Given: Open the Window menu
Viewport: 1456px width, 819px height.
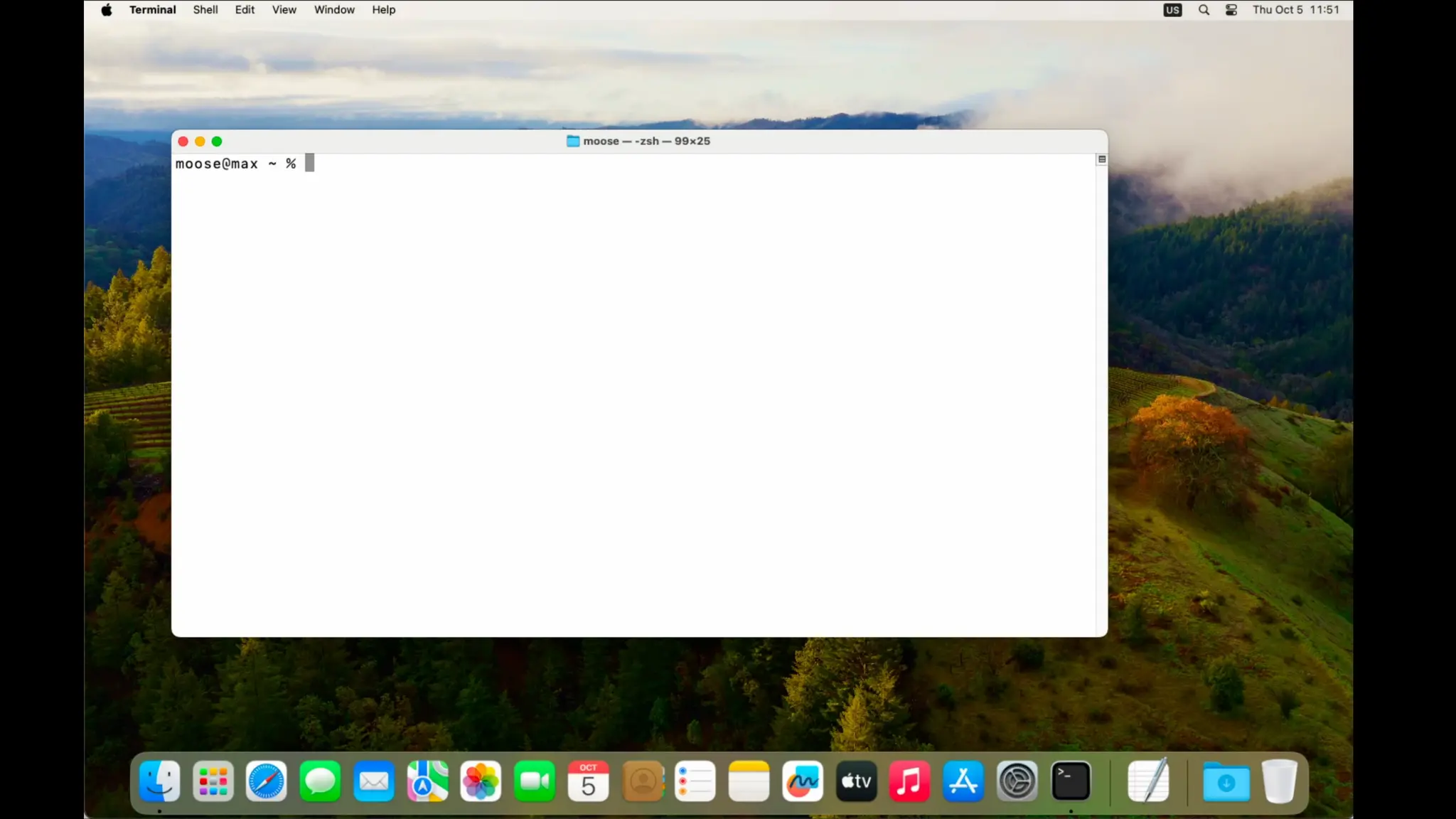Looking at the screenshot, I should 334,10.
